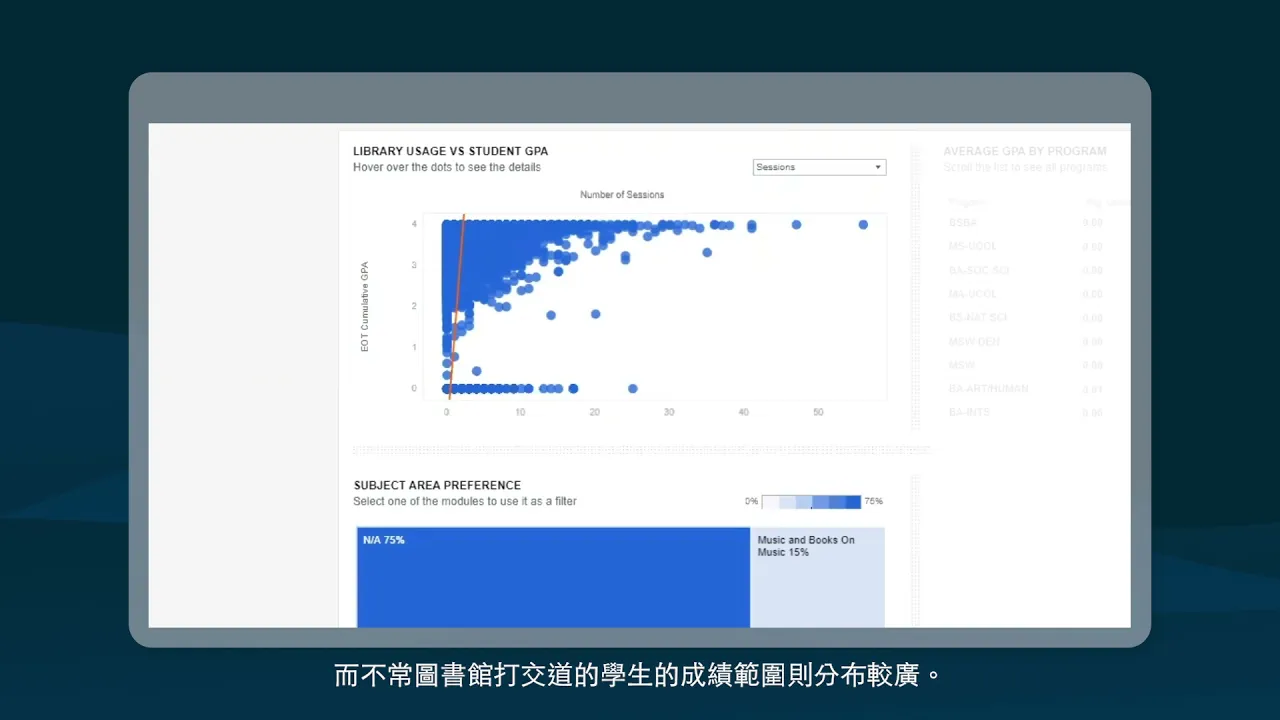This screenshot has height=720, width=1280.
Task: Click the MSW-DEN program row
Action: [1025, 342]
